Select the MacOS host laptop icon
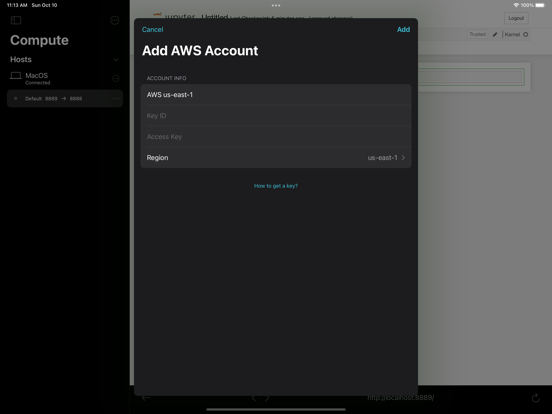The height and width of the screenshot is (414, 552). click(15, 76)
